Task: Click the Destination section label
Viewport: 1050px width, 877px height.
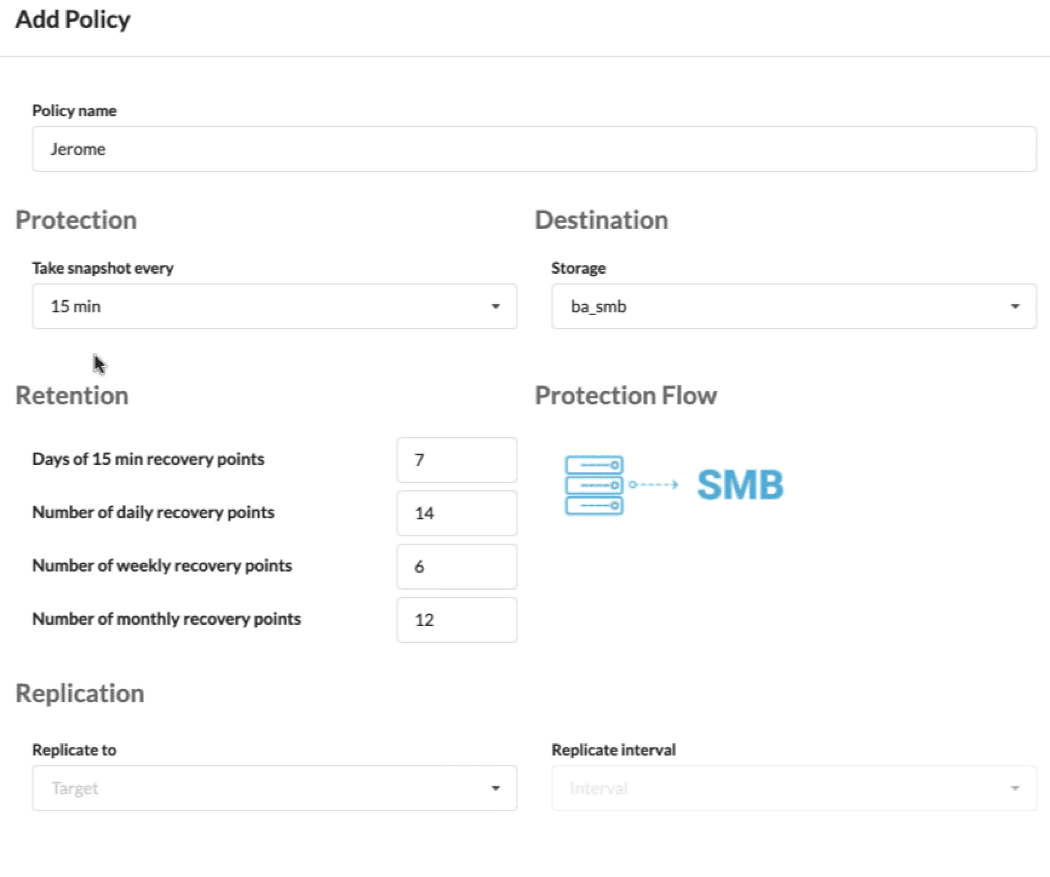Action: [x=601, y=220]
